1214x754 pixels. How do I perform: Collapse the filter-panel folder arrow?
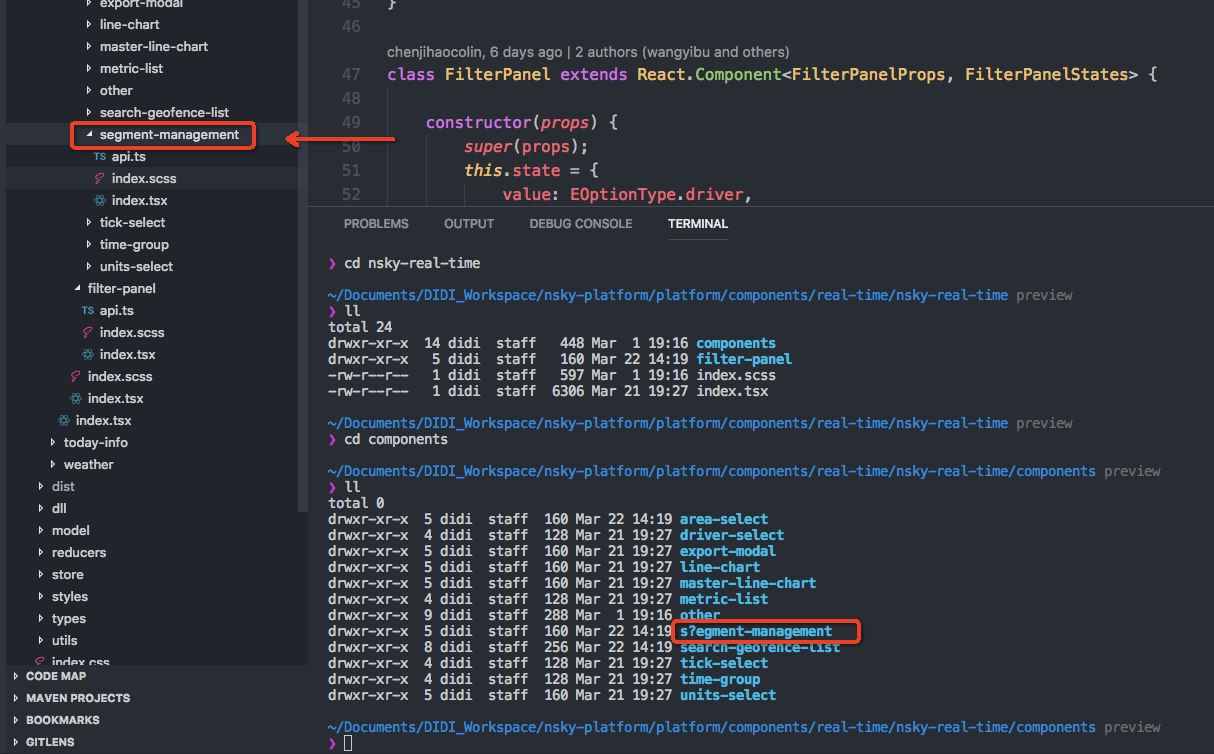[x=77, y=289]
